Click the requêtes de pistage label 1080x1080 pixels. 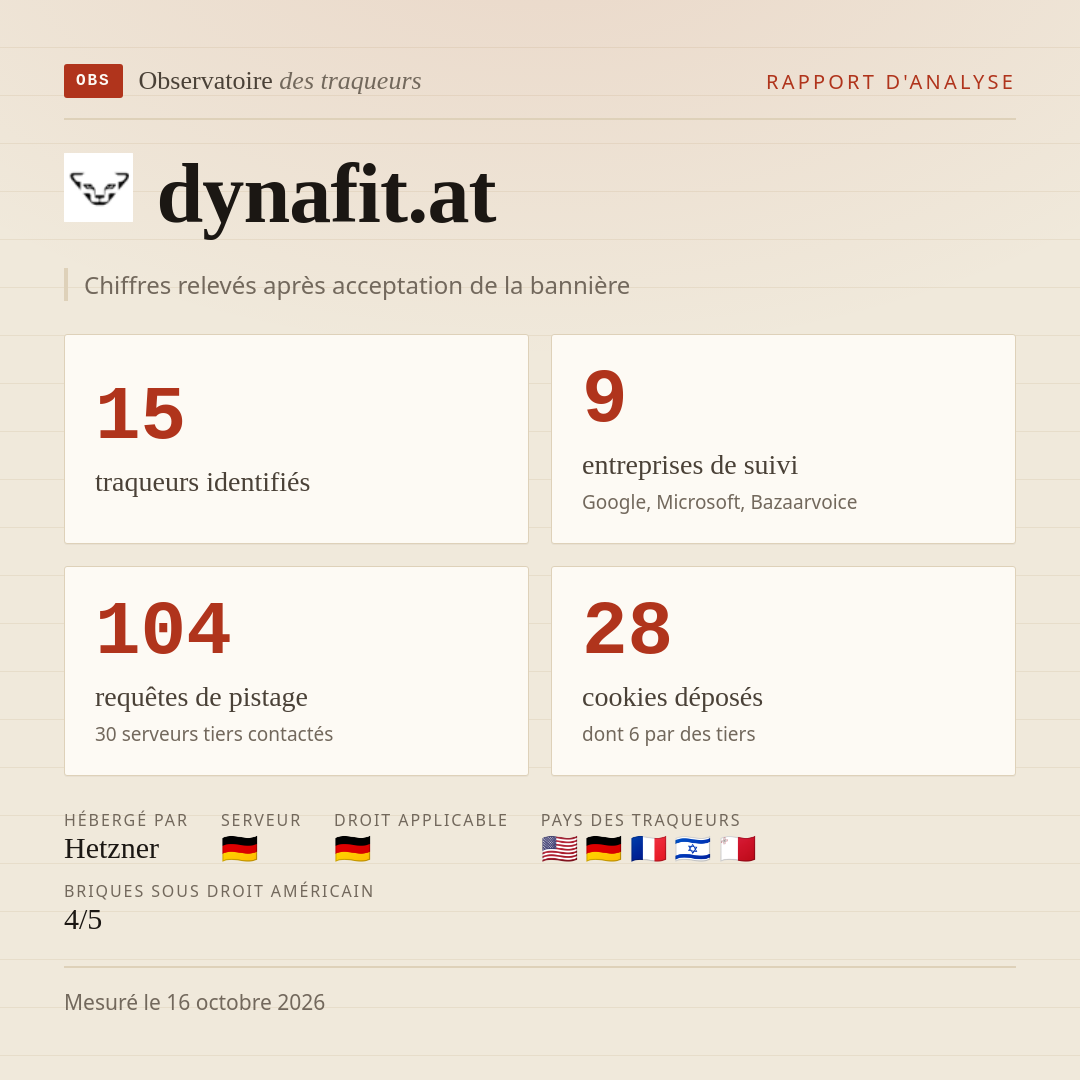201,697
